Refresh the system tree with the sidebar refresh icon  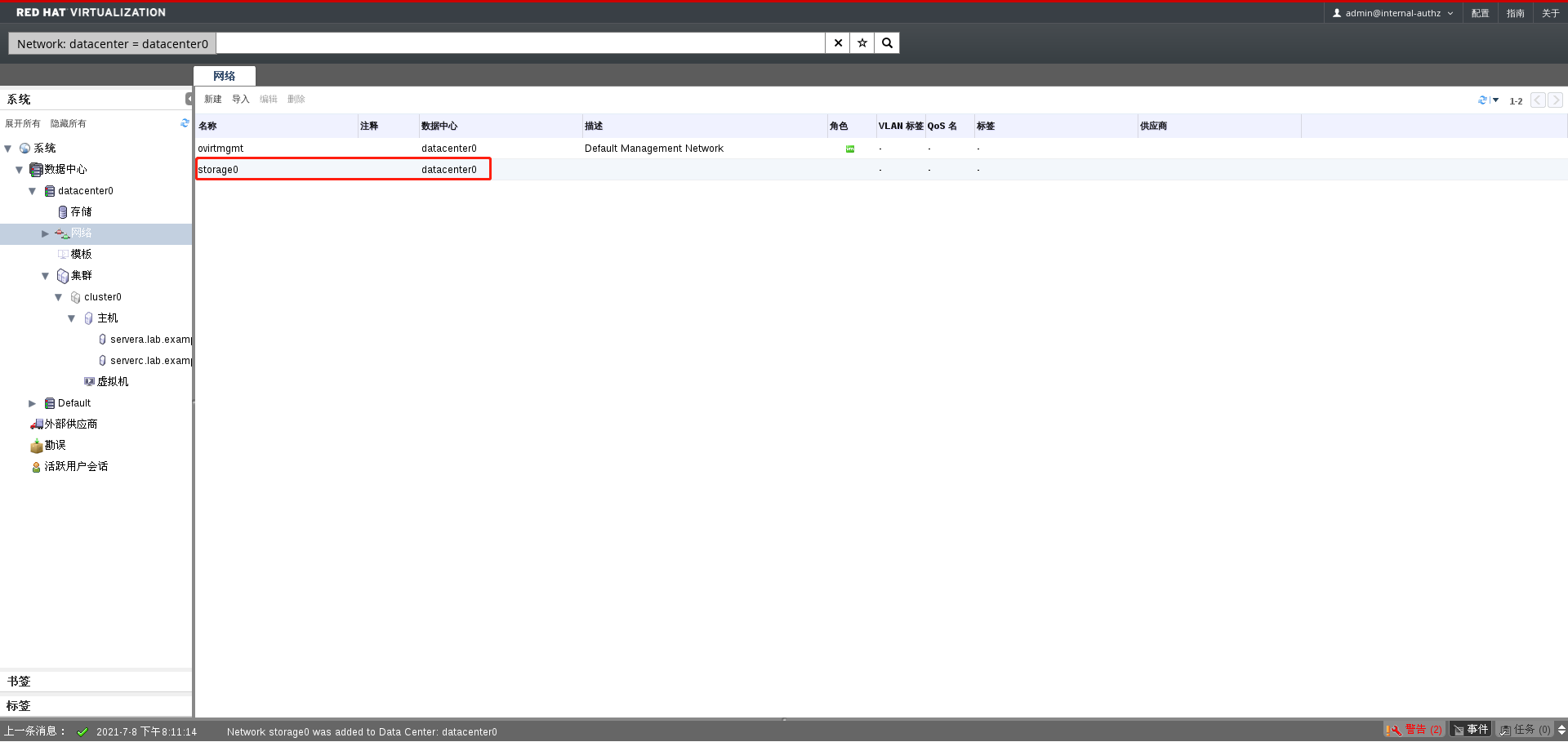184,123
